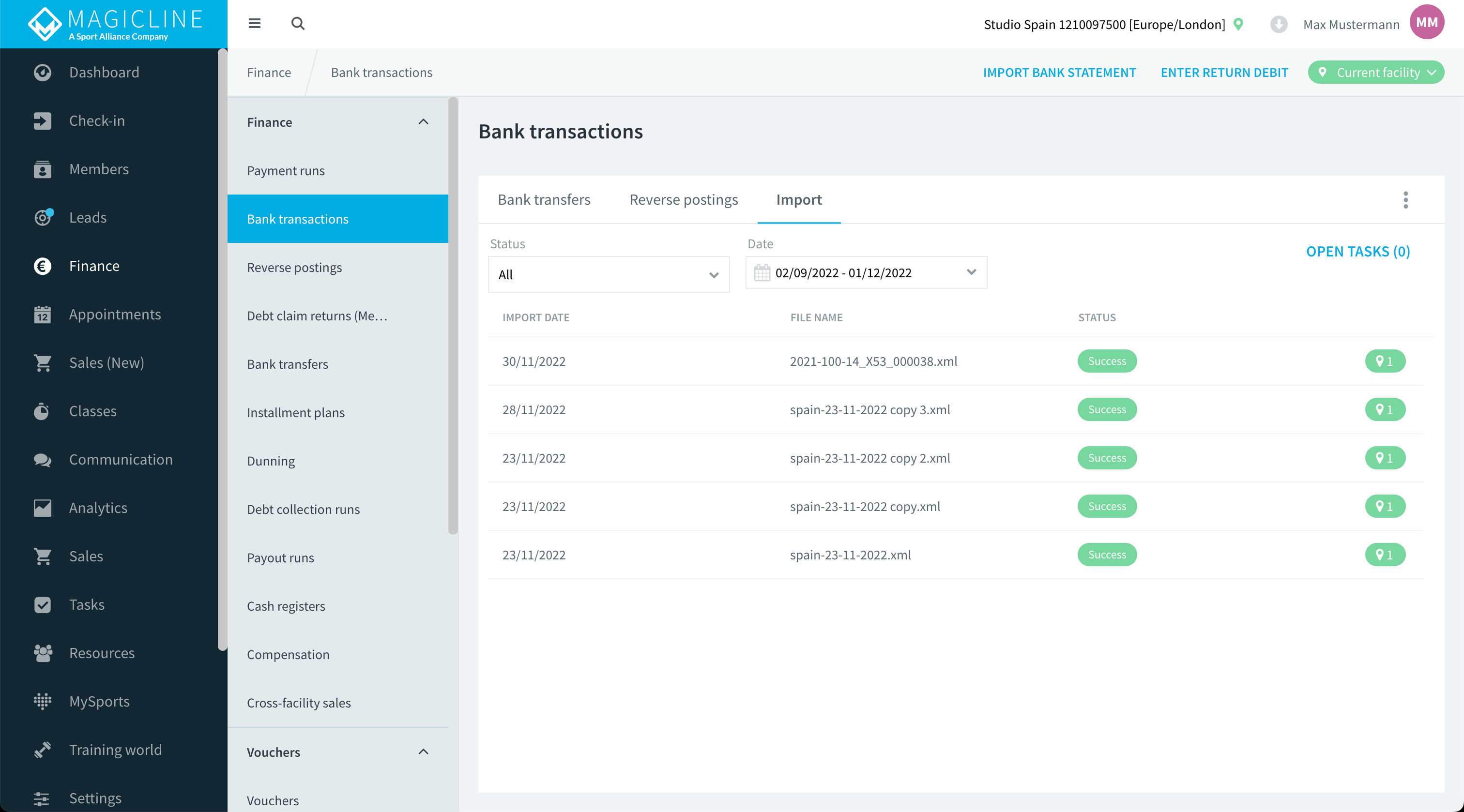This screenshot has height=812, width=1464.
Task: Click the green studio location pin
Action: (1238, 24)
